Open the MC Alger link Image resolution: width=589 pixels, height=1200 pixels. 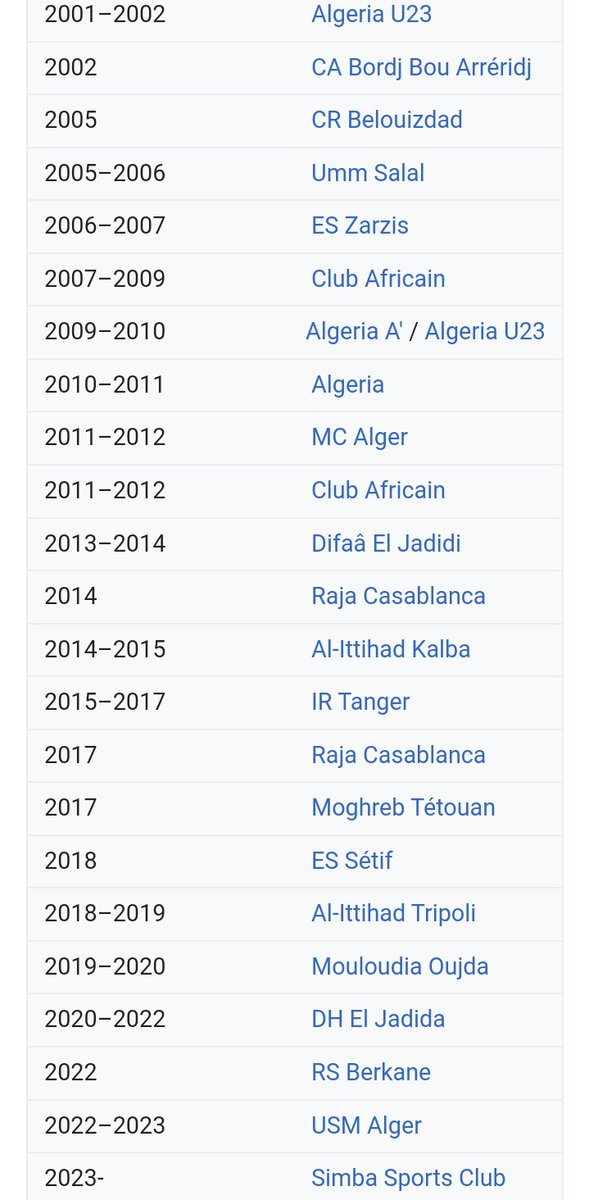point(360,438)
